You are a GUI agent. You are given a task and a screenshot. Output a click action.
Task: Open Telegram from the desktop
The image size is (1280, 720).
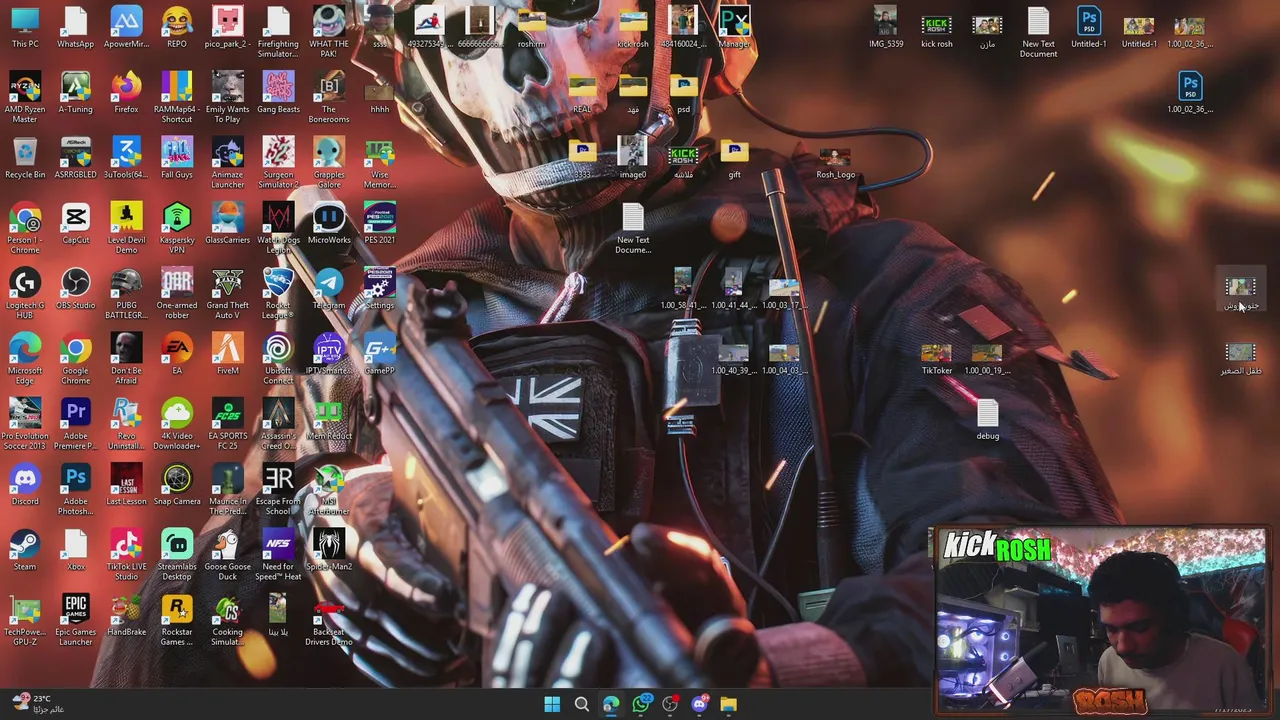329,289
